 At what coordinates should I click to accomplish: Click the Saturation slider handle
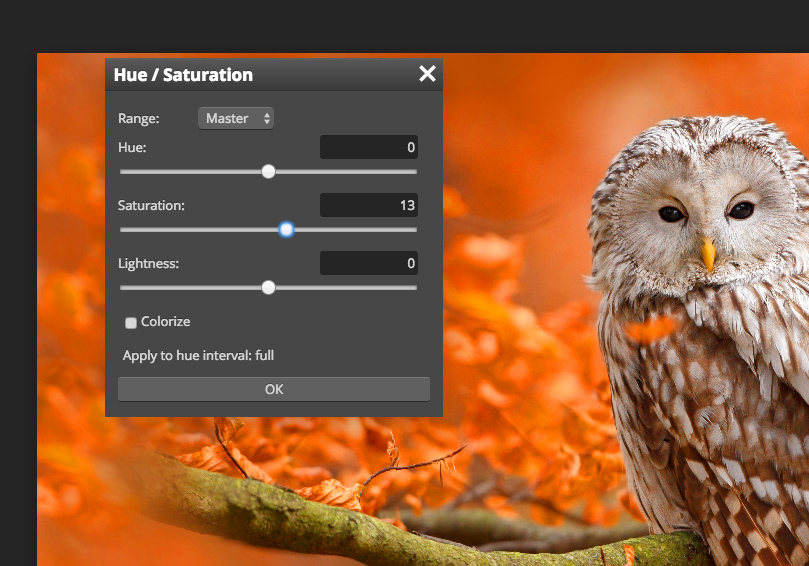pyautogui.click(x=287, y=230)
